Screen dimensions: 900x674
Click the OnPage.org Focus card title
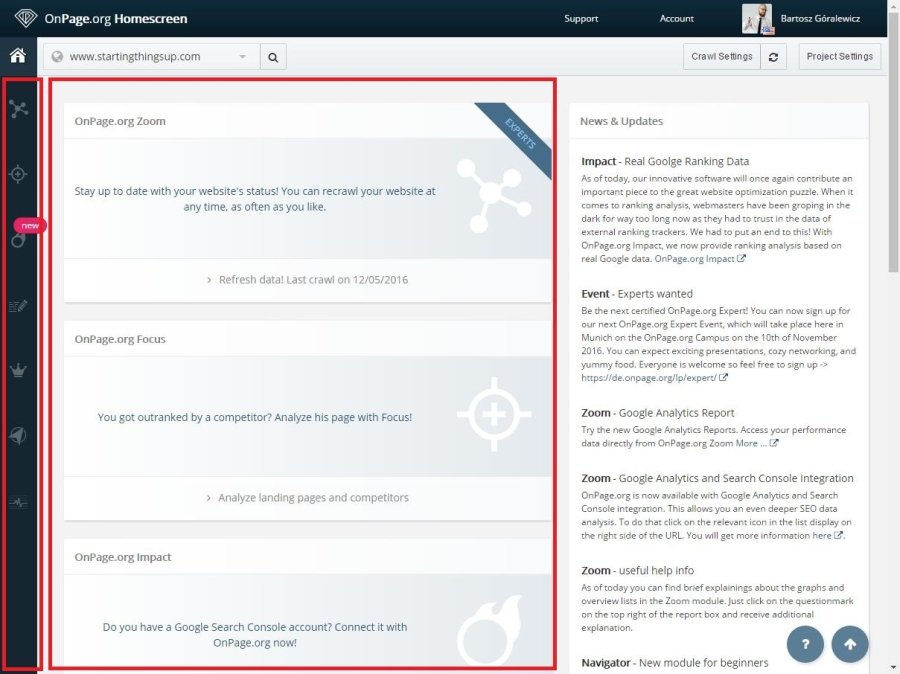120,339
